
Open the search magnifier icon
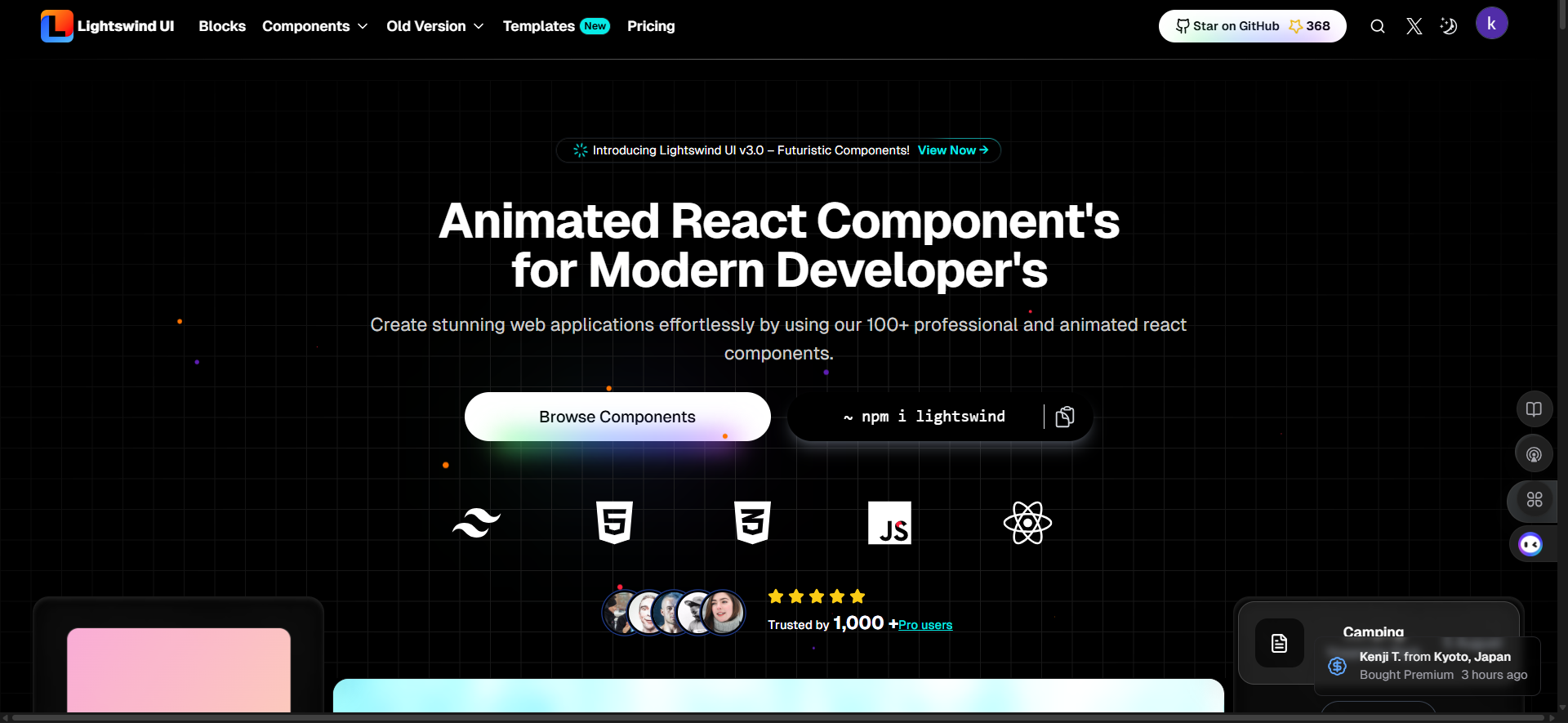coord(1377,26)
